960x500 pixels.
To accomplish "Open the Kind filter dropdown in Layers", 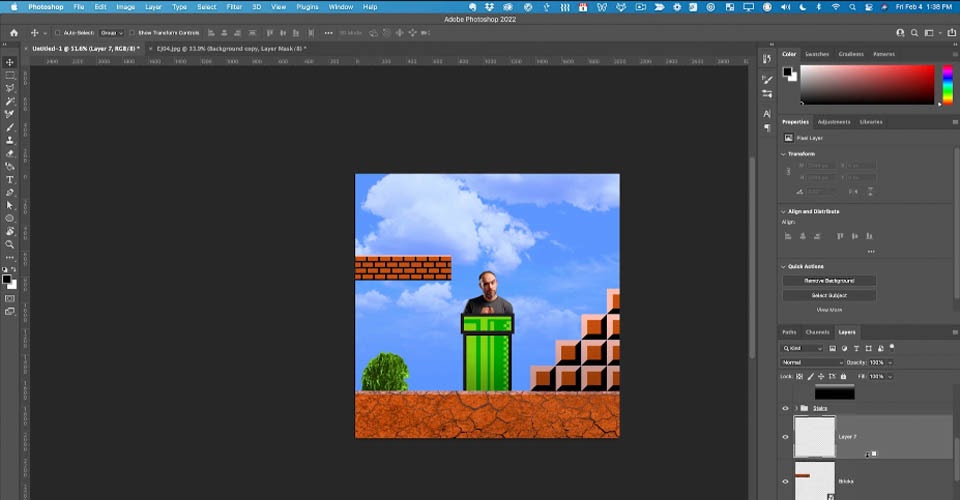I will pyautogui.click(x=803, y=348).
